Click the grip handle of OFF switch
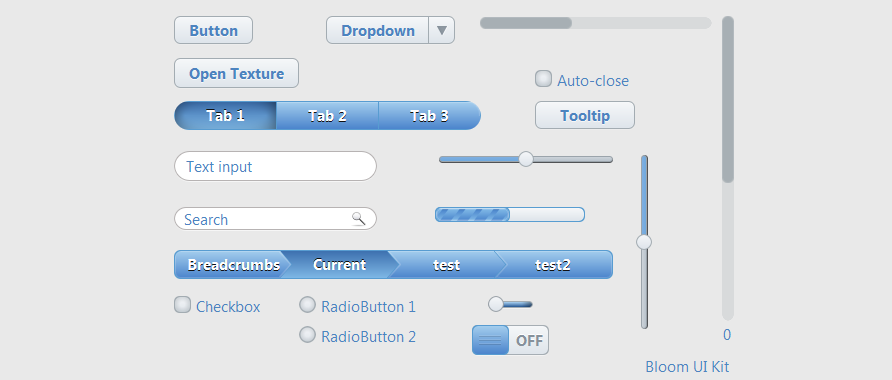Viewport: 892px width, 380px height. (490, 340)
